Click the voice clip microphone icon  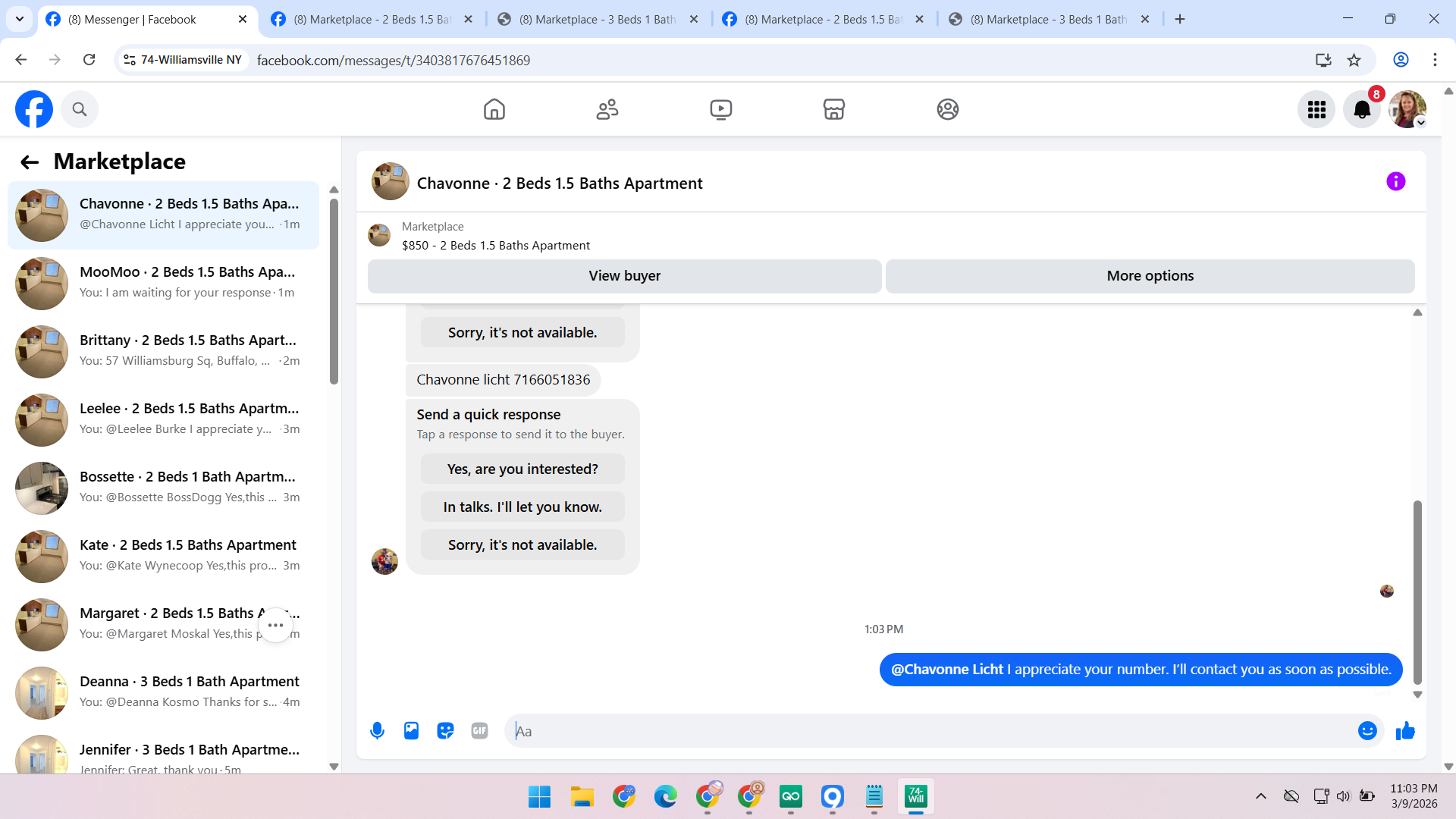tap(377, 731)
